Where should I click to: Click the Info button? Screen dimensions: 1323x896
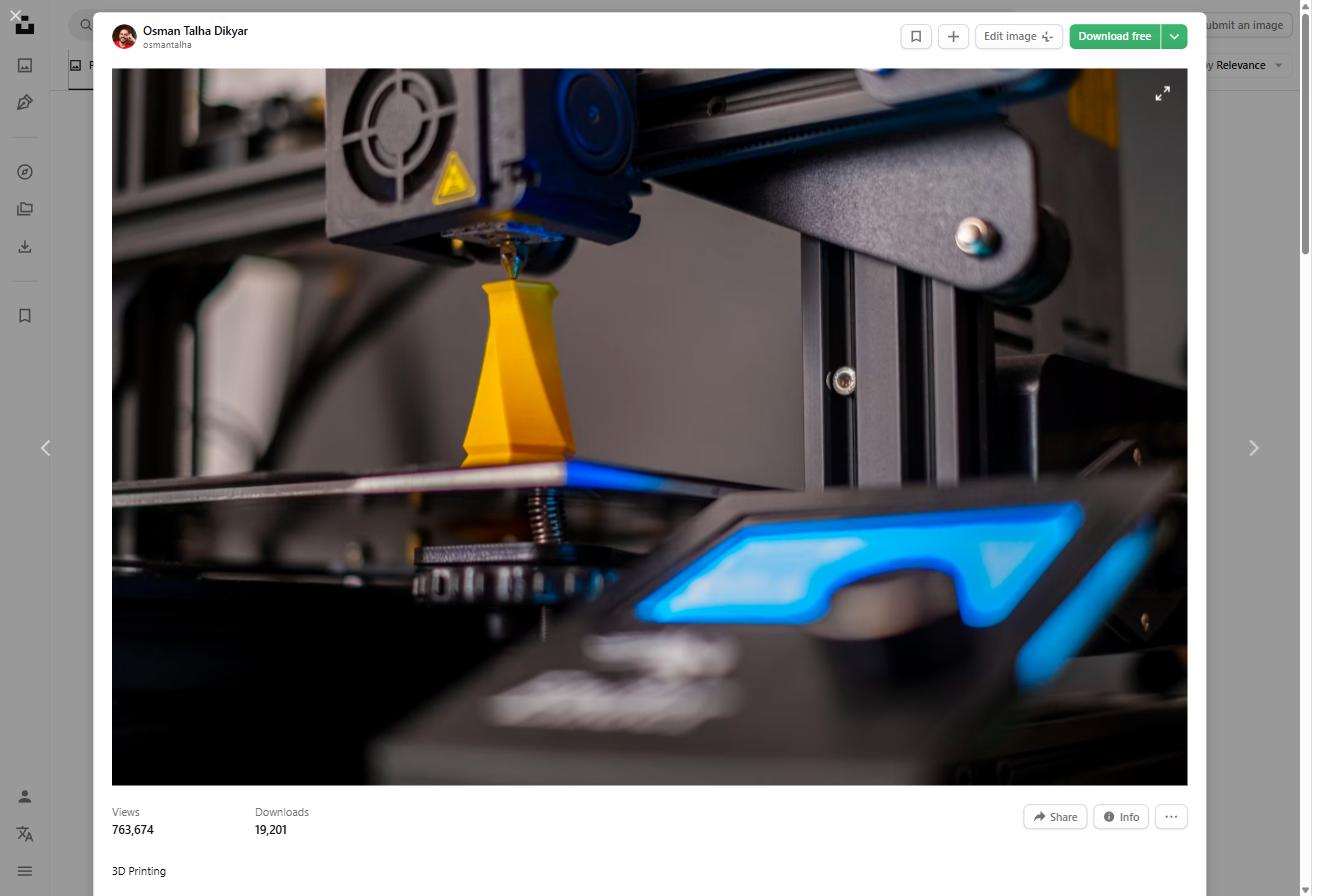point(1121,817)
